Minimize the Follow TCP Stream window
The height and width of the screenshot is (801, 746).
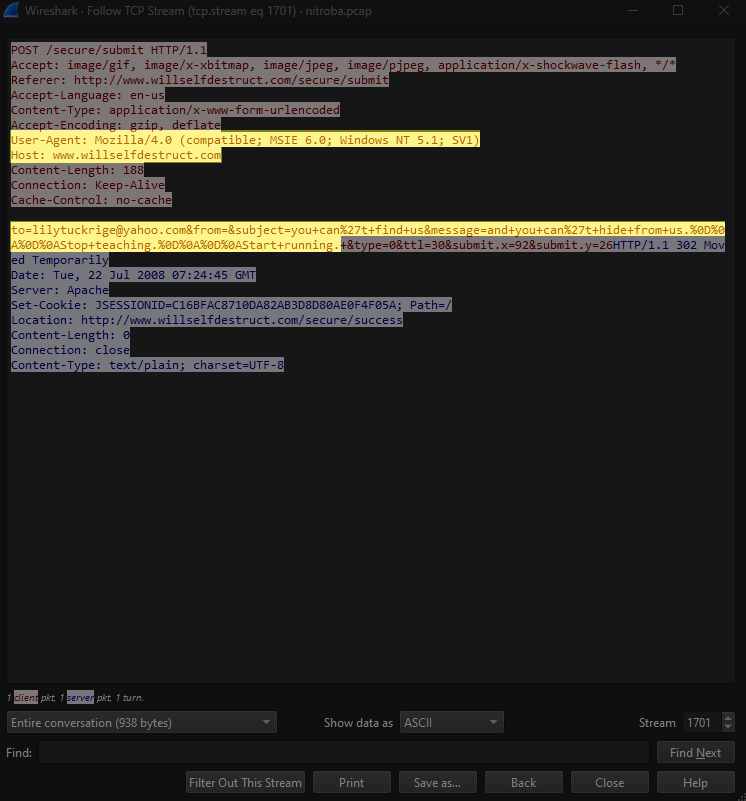632,10
